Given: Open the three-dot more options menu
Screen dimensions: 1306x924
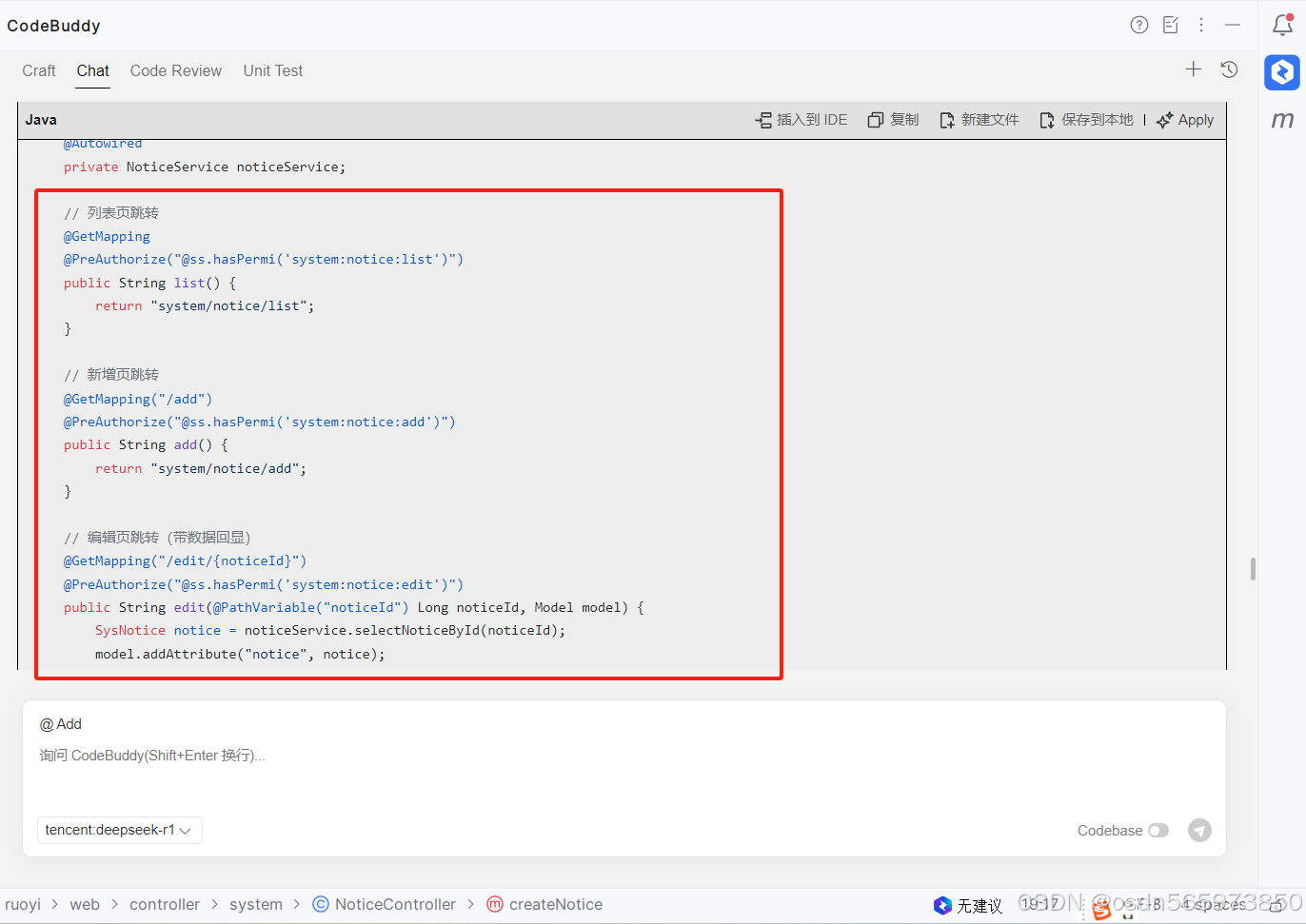Looking at the screenshot, I should point(1201,26).
